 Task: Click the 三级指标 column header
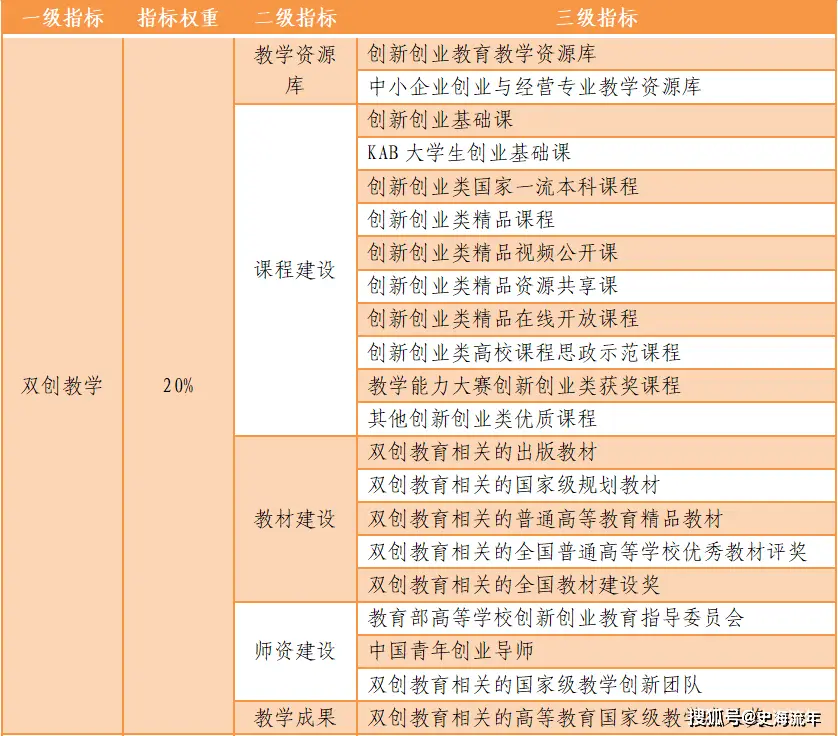click(596, 18)
